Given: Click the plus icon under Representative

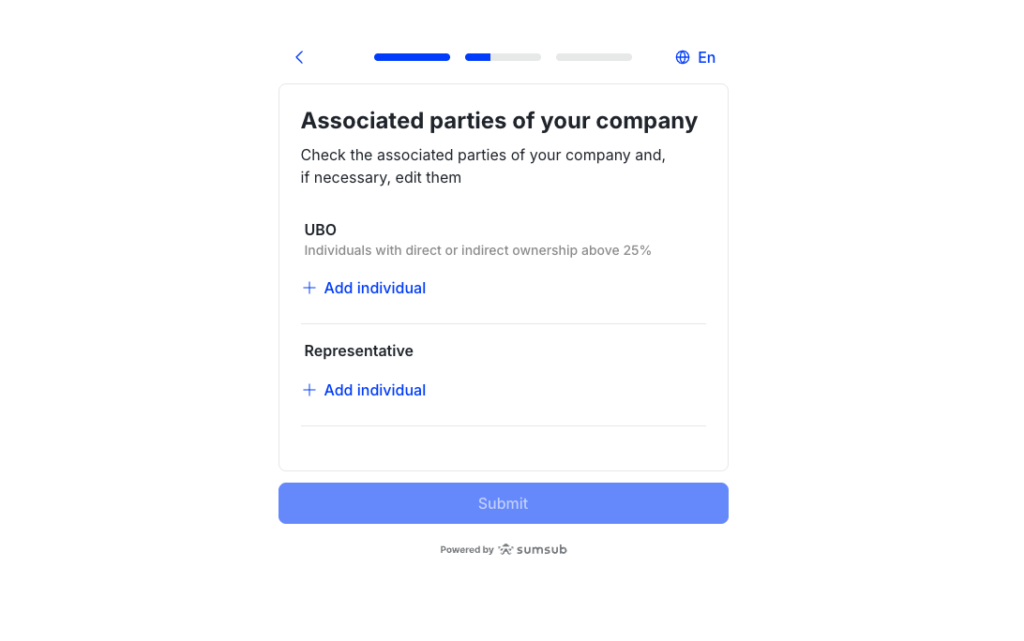Looking at the screenshot, I should [x=309, y=390].
